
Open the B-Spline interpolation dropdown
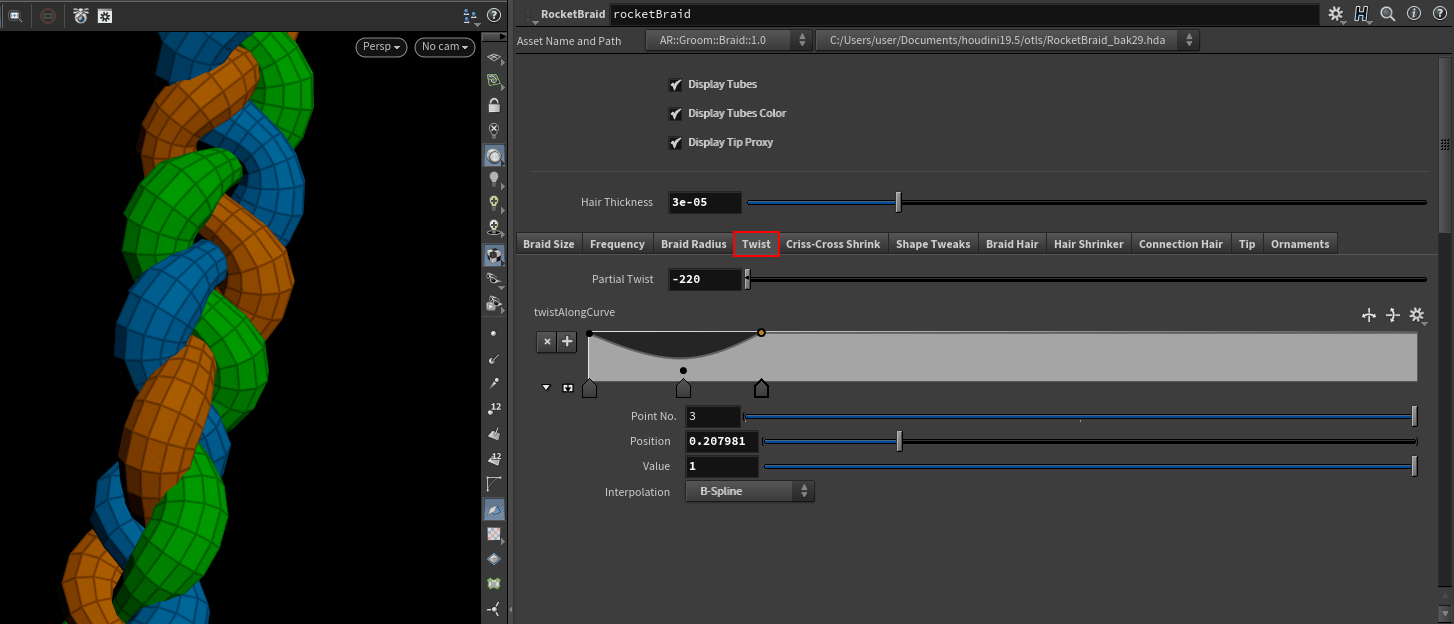[749, 491]
